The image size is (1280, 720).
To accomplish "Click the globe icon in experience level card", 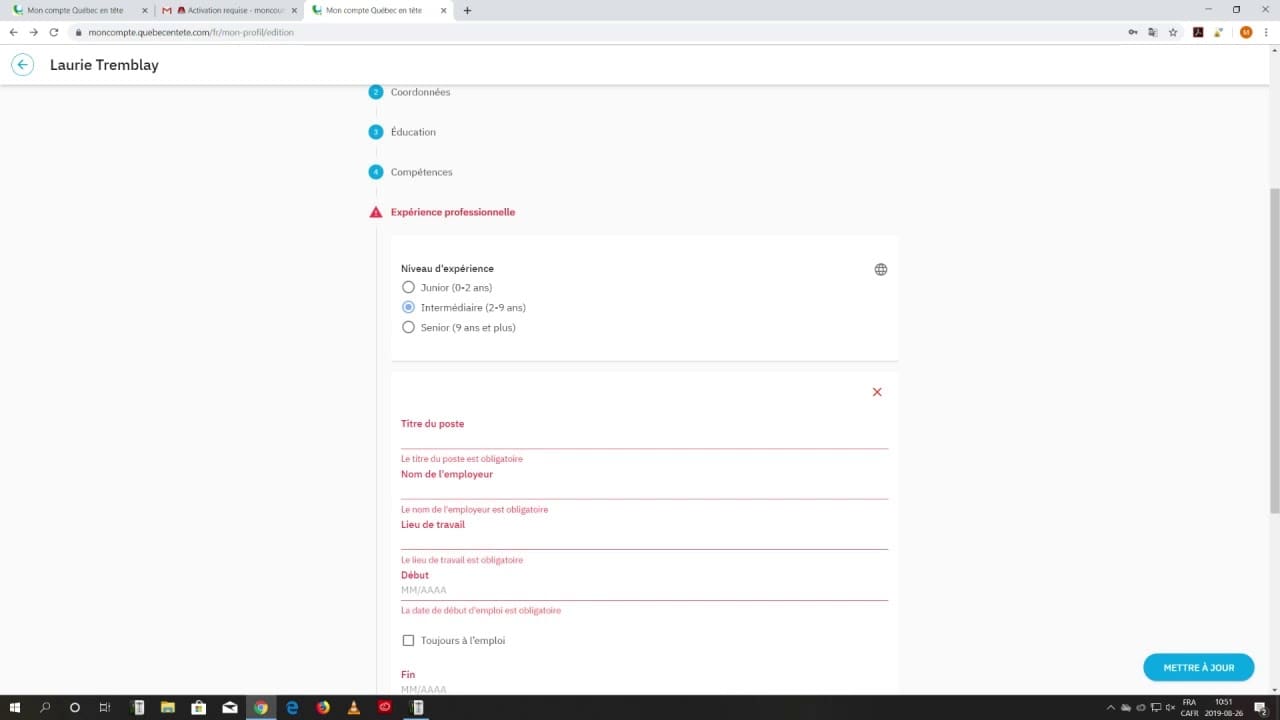I will pos(881,269).
